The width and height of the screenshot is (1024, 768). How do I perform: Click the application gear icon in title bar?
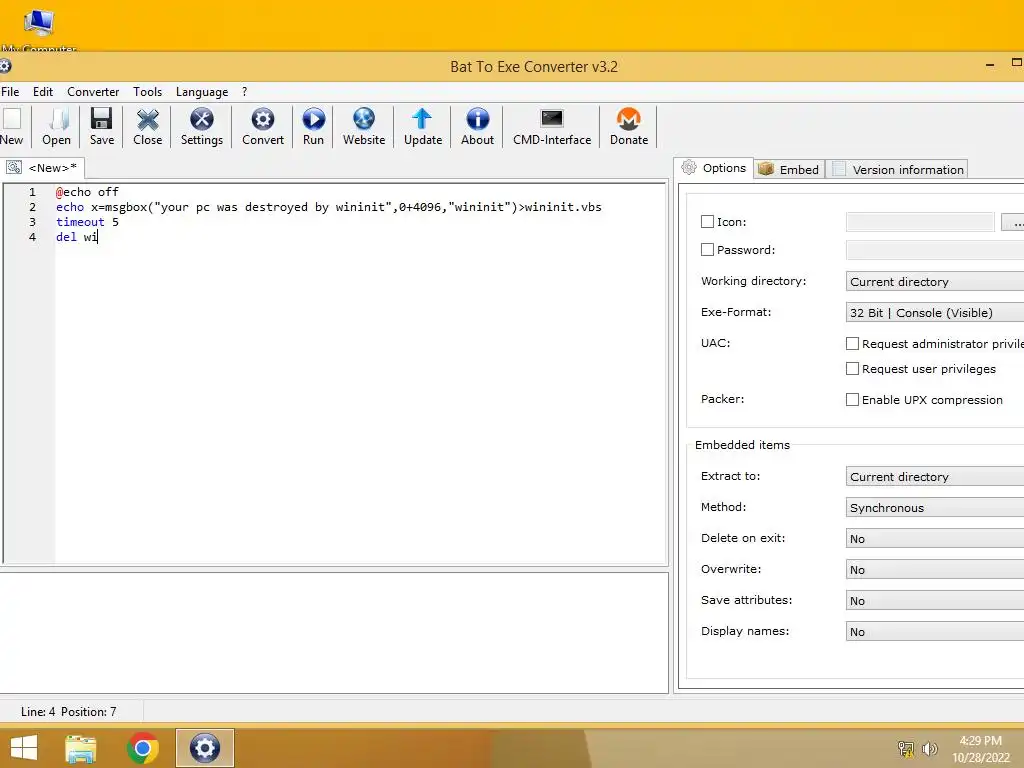pos(5,66)
